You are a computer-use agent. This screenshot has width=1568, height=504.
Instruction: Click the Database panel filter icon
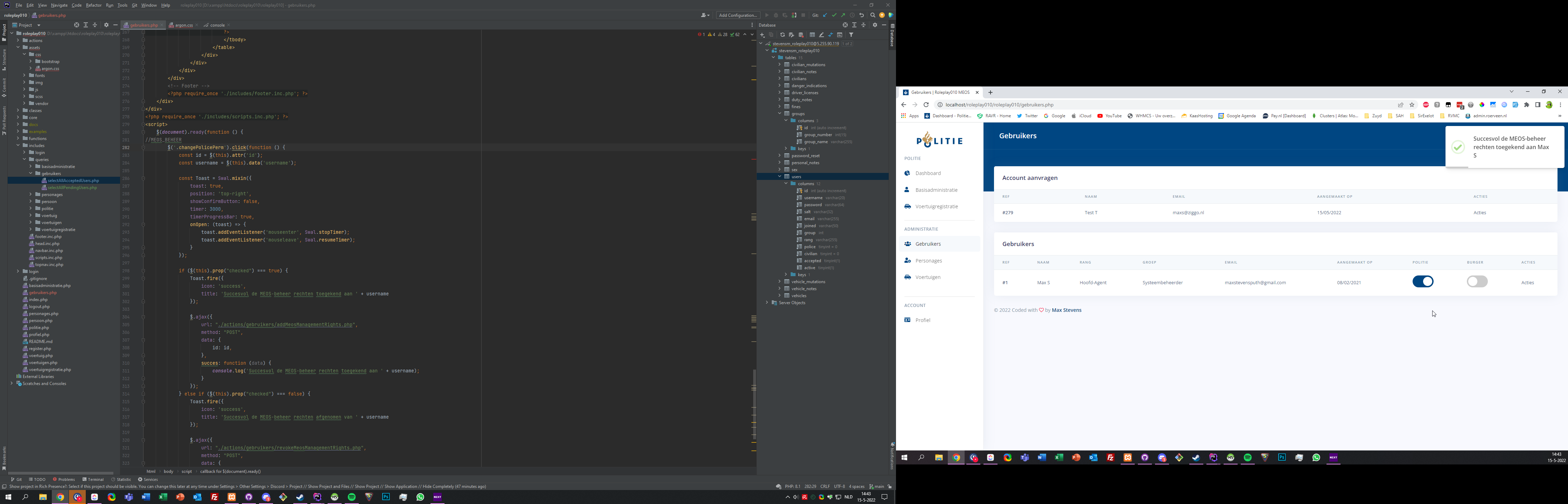tap(851, 35)
